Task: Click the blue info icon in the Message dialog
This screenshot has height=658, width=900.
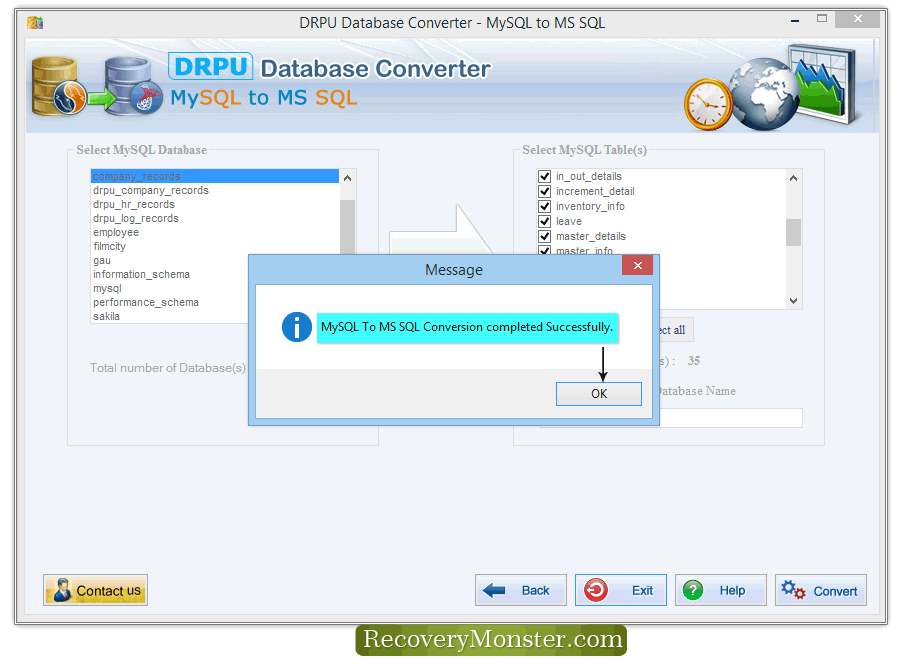Action: point(297,327)
